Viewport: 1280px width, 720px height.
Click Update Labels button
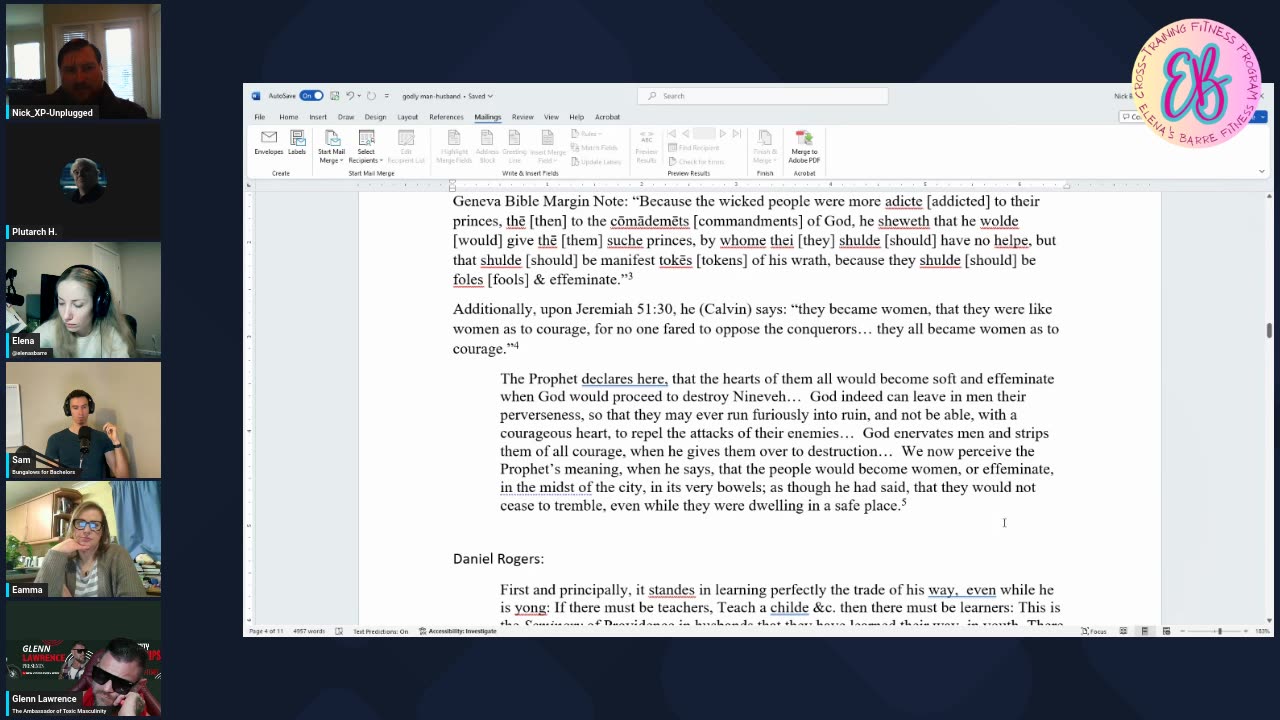coord(596,161)
